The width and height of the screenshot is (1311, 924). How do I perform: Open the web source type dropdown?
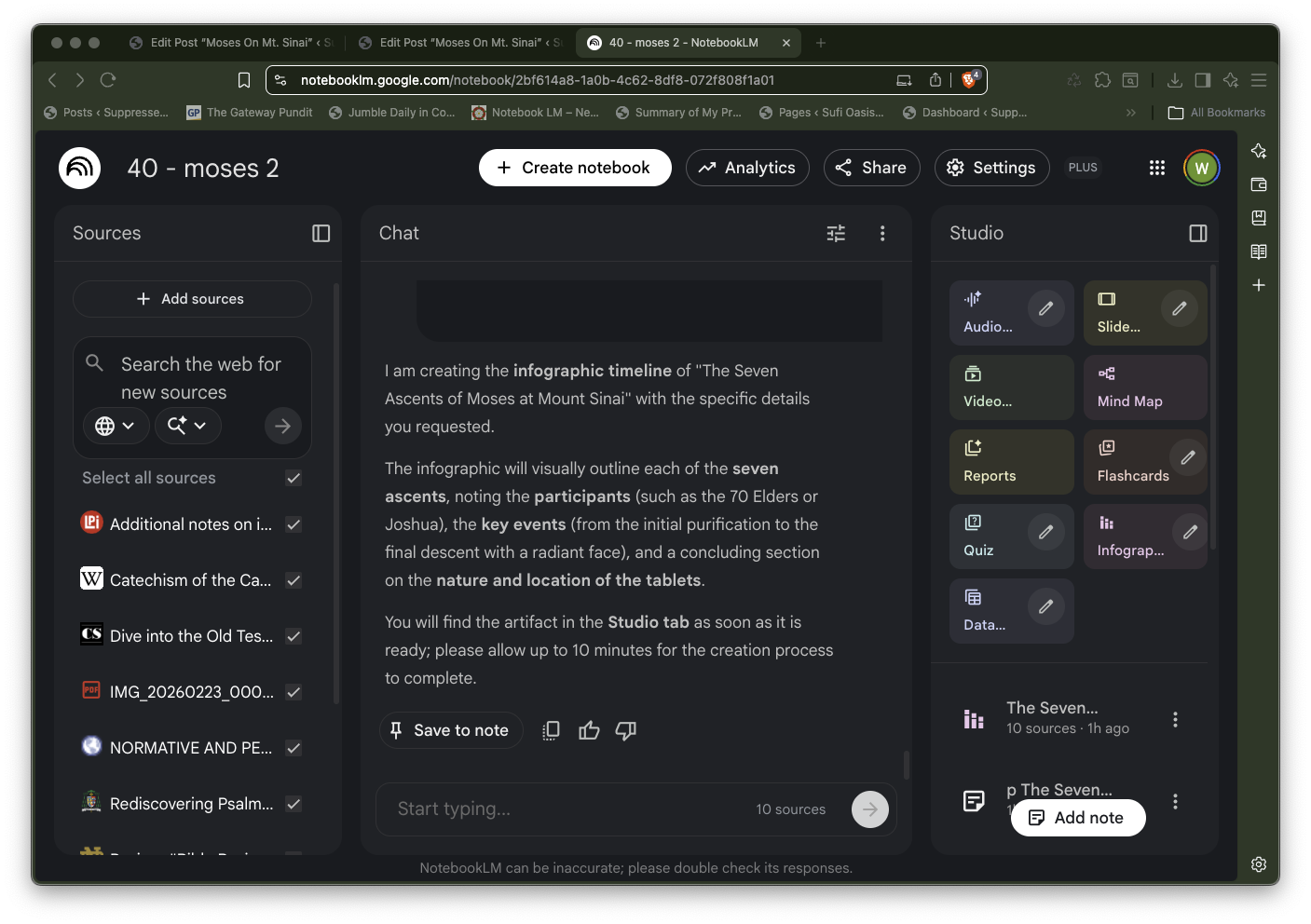point(116,426)
